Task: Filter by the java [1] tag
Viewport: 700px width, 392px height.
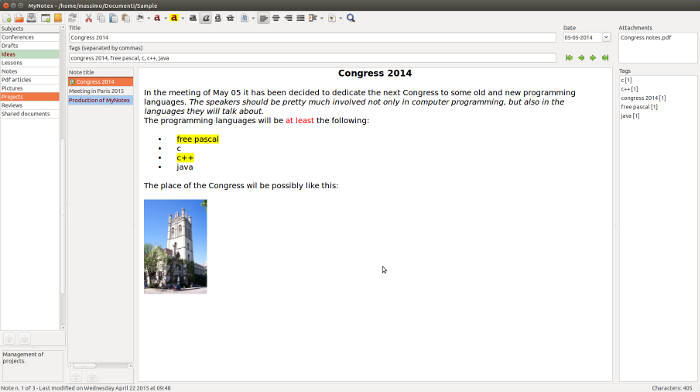Action: [x=630, y=116]
